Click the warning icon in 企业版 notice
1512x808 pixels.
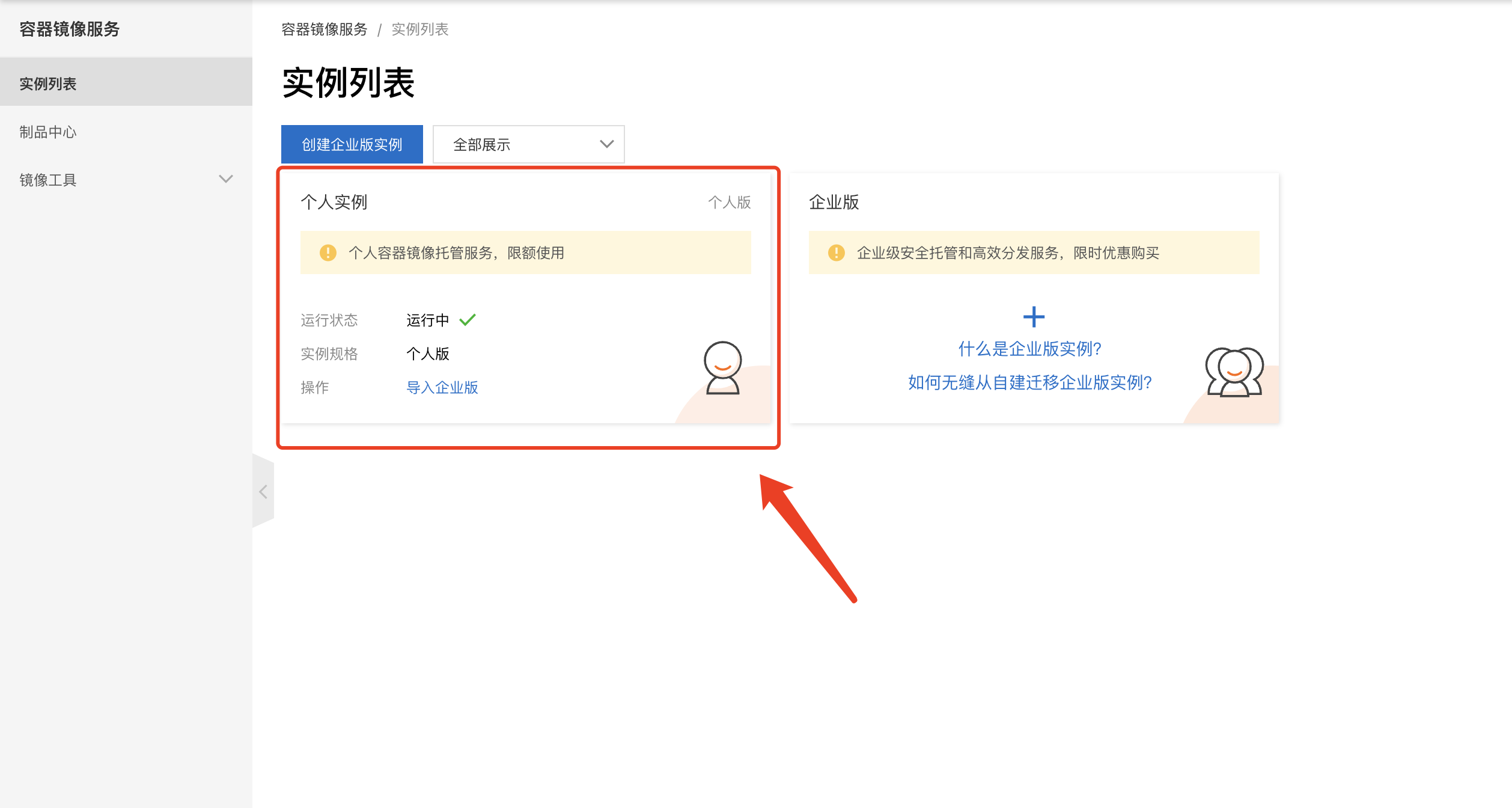pyautogui.click(x=837, y=252)
